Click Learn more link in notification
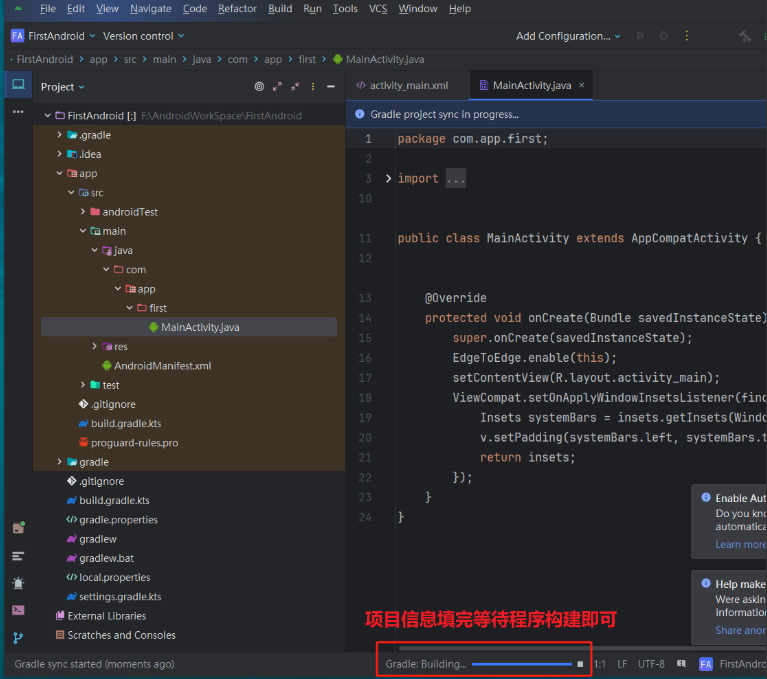This screenshot has height=679, width=767. pyautogui.click(x=741, y=544)
